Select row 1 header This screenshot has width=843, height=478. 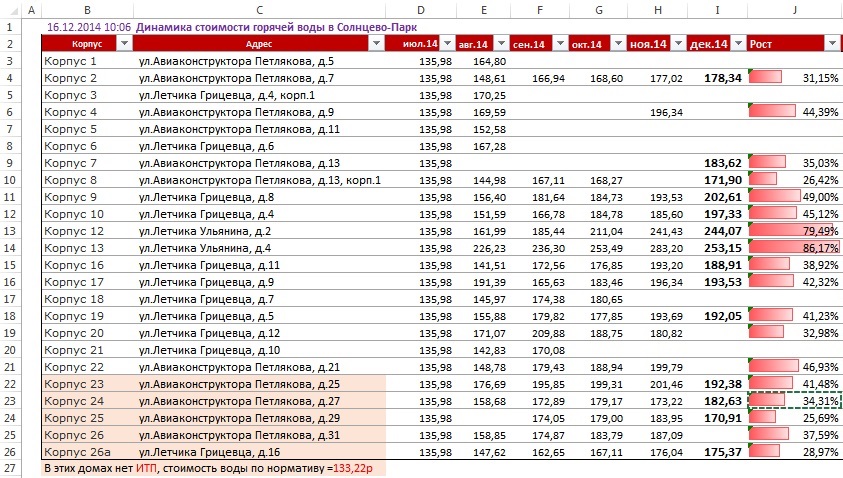coord(10,27)
